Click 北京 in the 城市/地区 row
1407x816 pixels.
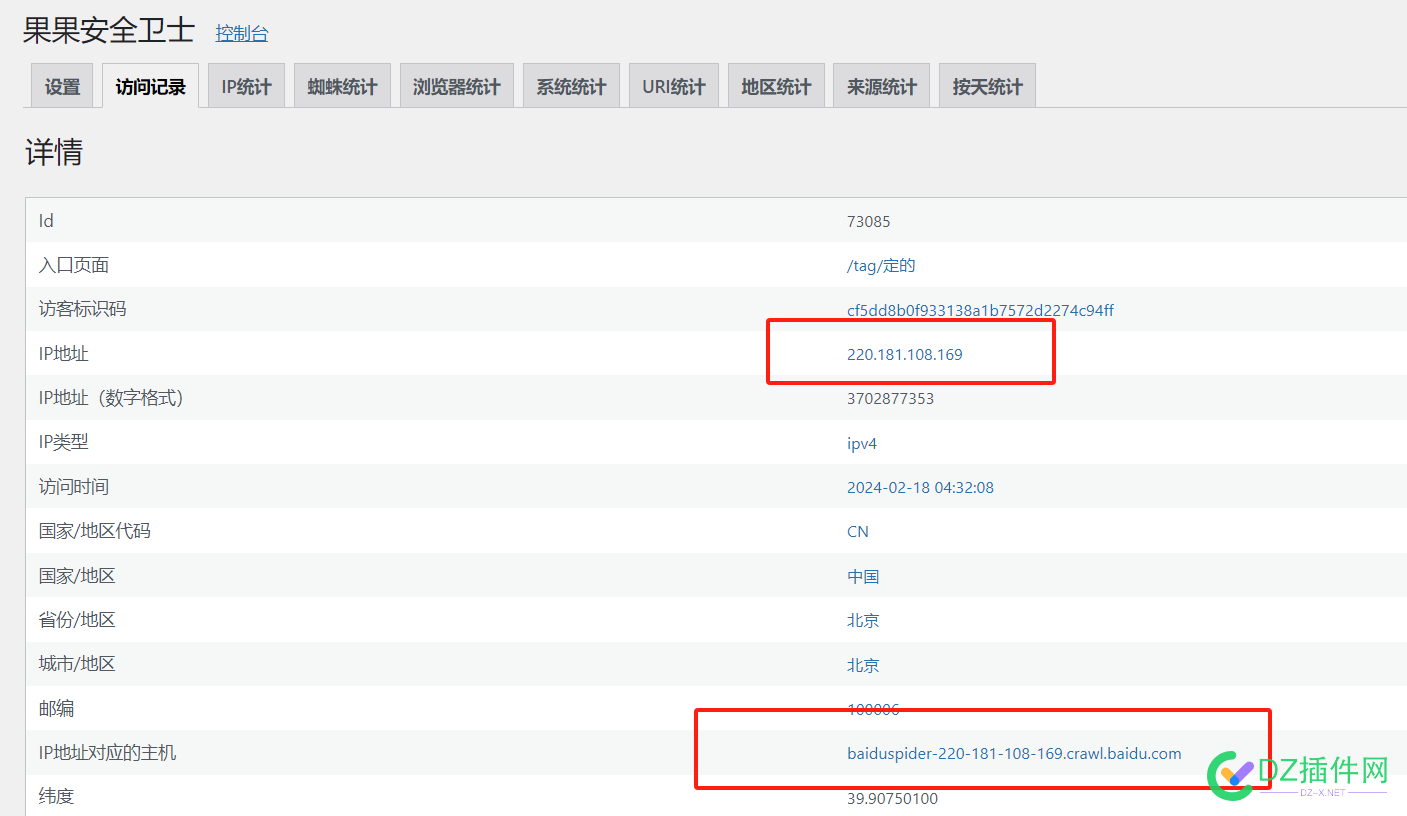(863, 665)
